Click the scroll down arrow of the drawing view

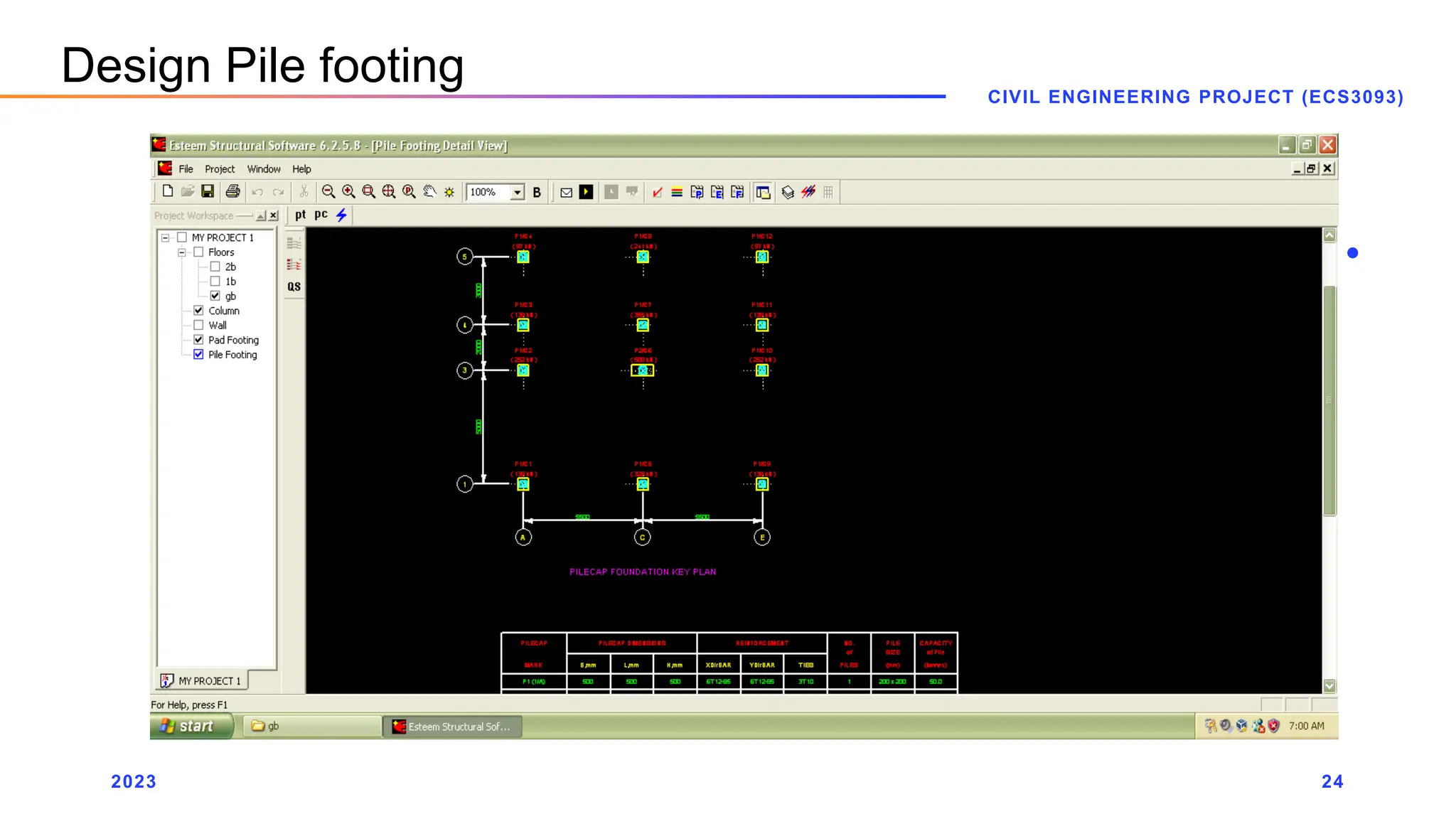point(1329,686)
